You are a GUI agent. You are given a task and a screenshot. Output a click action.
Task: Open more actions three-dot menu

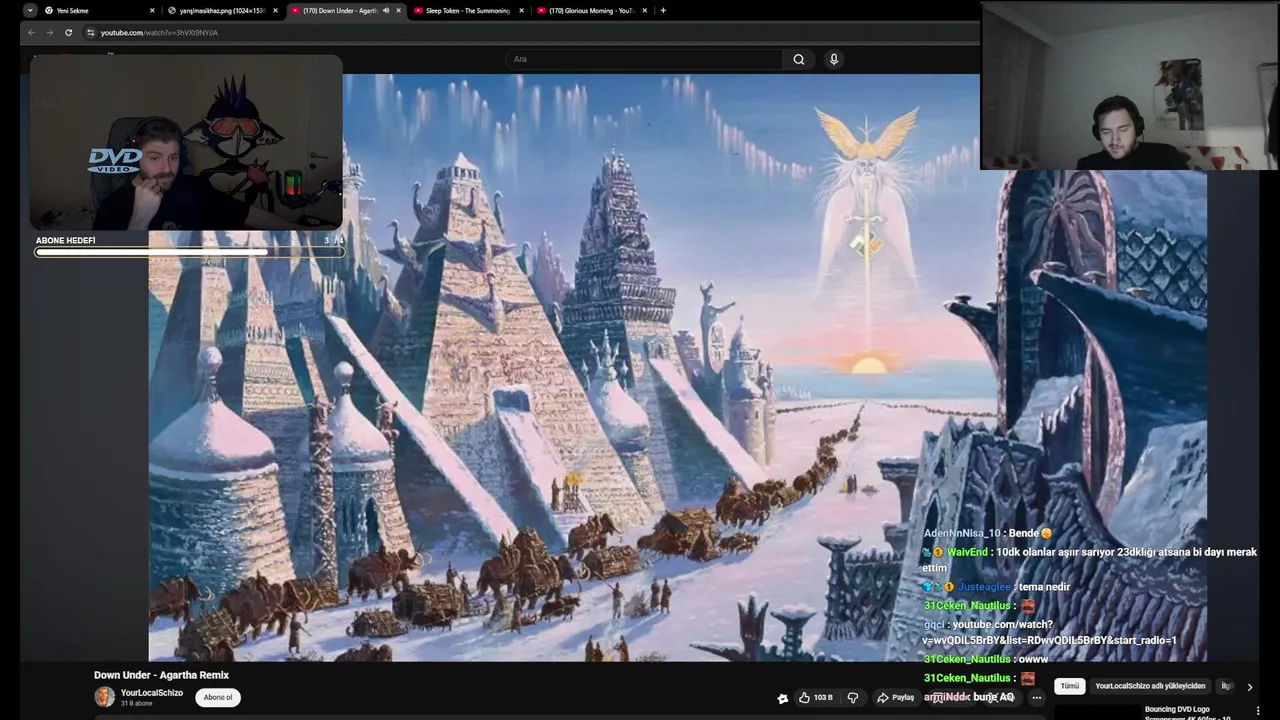point(1036,697)
